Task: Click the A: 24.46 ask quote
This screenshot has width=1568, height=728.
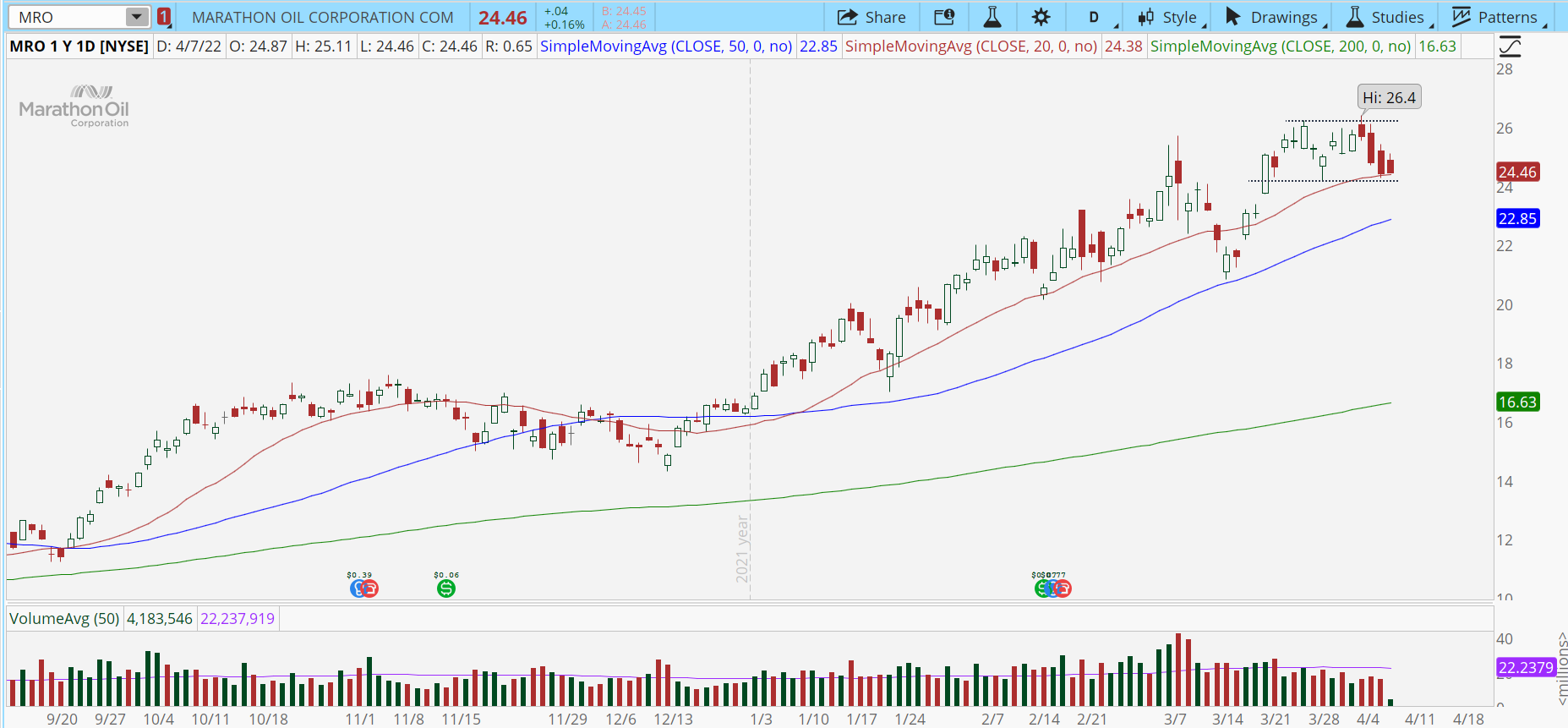Action: pos(624,25)
